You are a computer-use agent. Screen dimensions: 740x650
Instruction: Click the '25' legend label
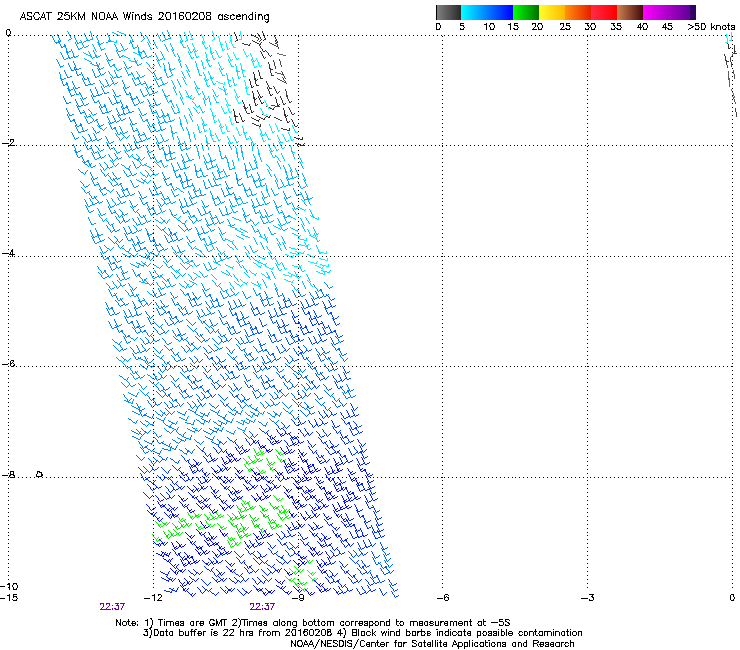(x=565, y=27)
